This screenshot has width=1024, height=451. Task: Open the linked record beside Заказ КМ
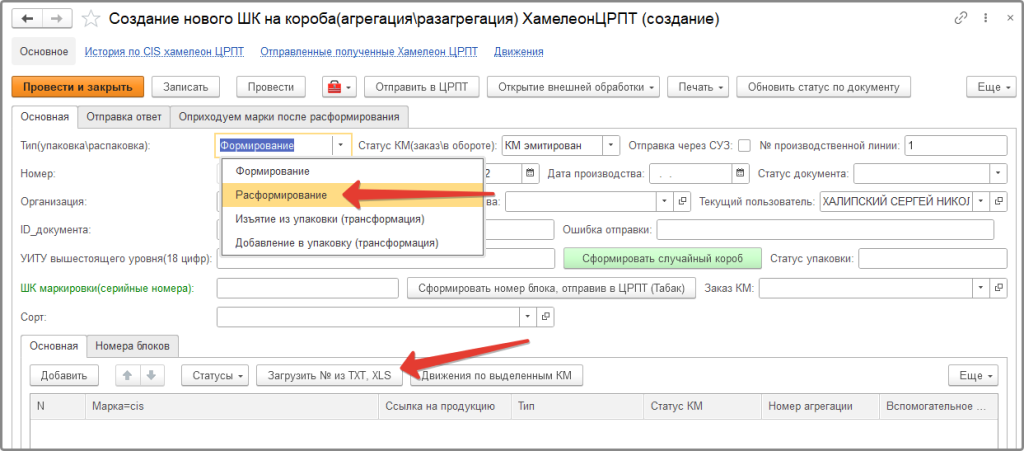coord(1000,287)
